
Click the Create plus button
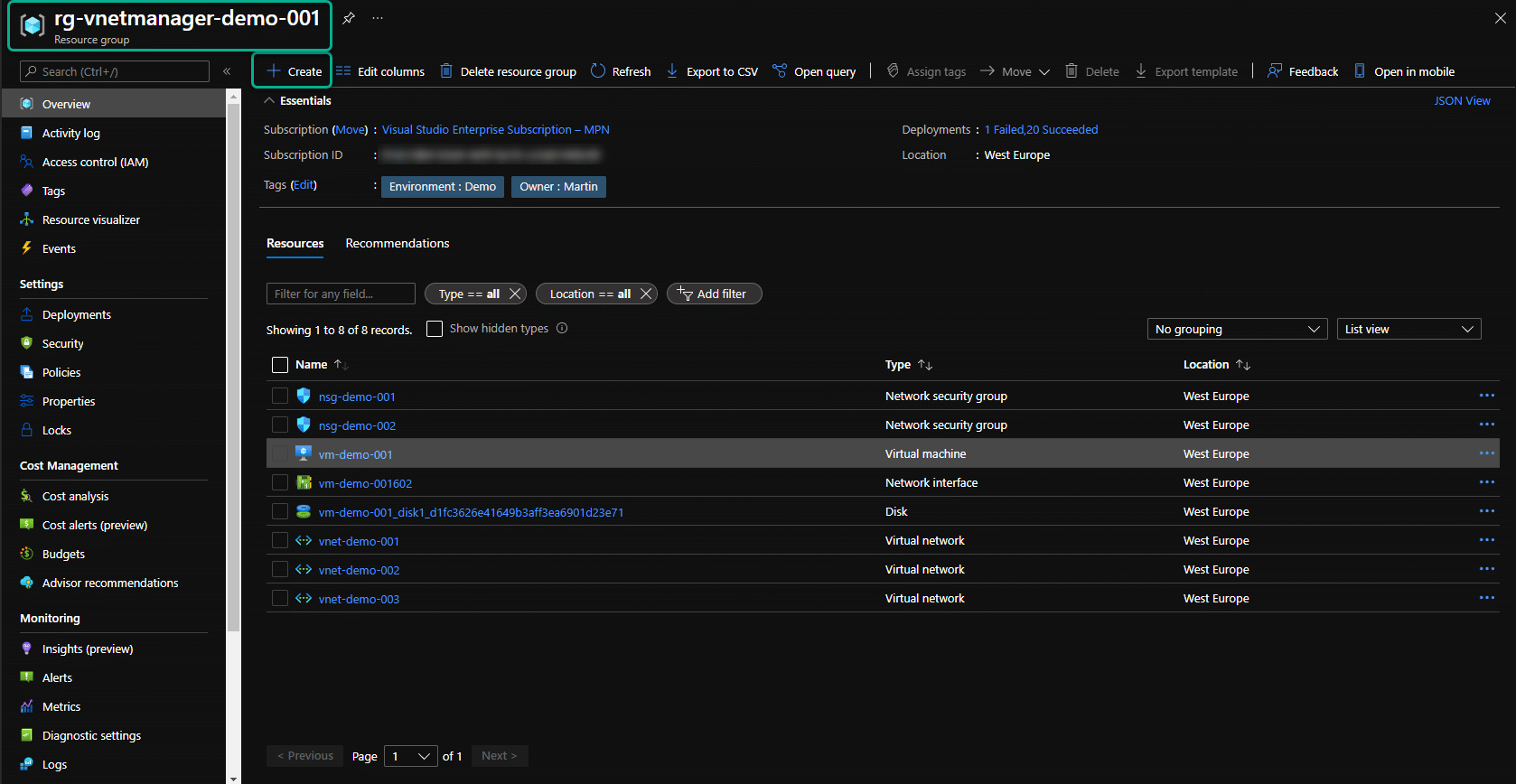click(293, 71)
